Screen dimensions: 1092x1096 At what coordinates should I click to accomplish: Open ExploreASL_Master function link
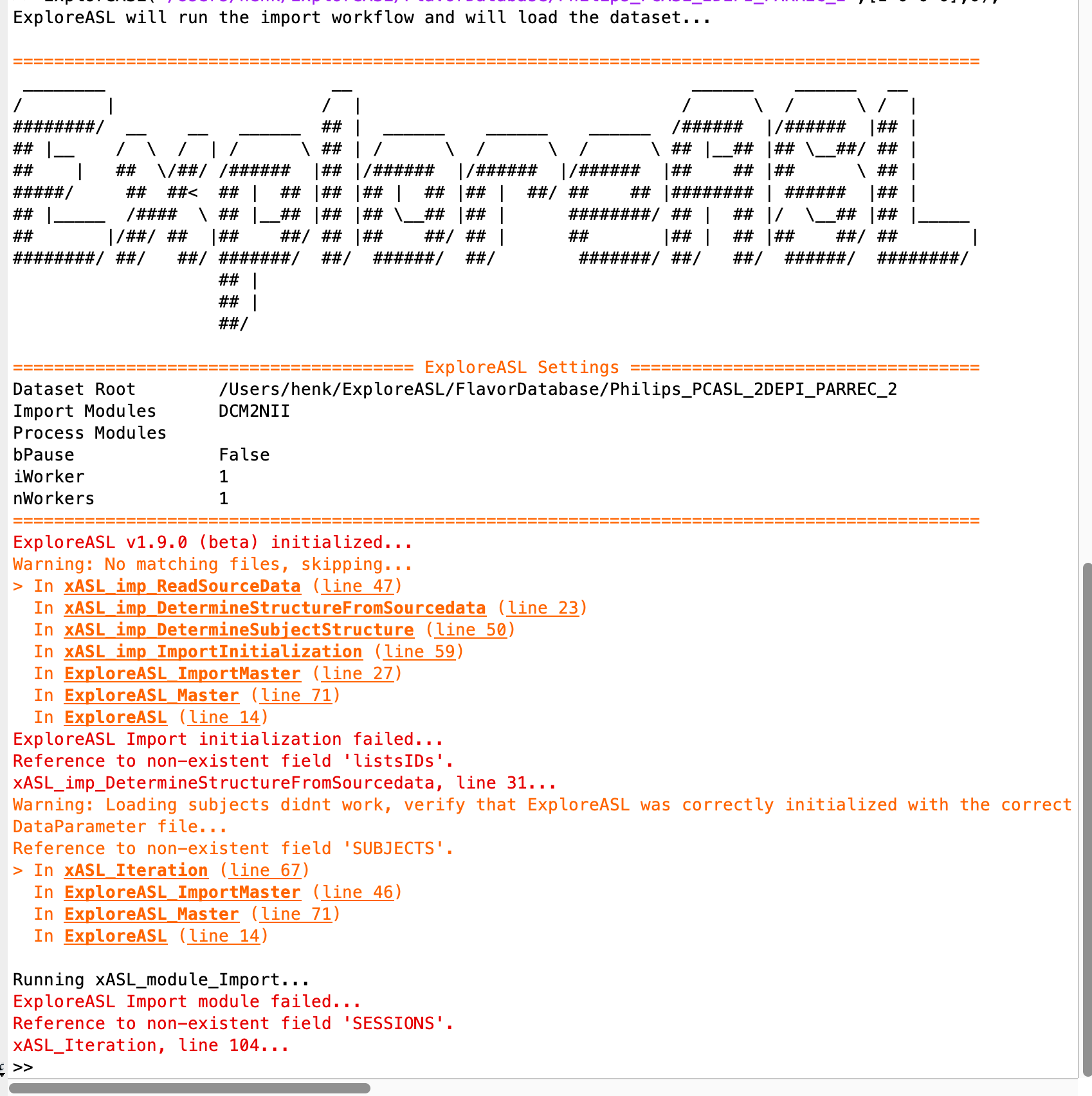(152, 695)
